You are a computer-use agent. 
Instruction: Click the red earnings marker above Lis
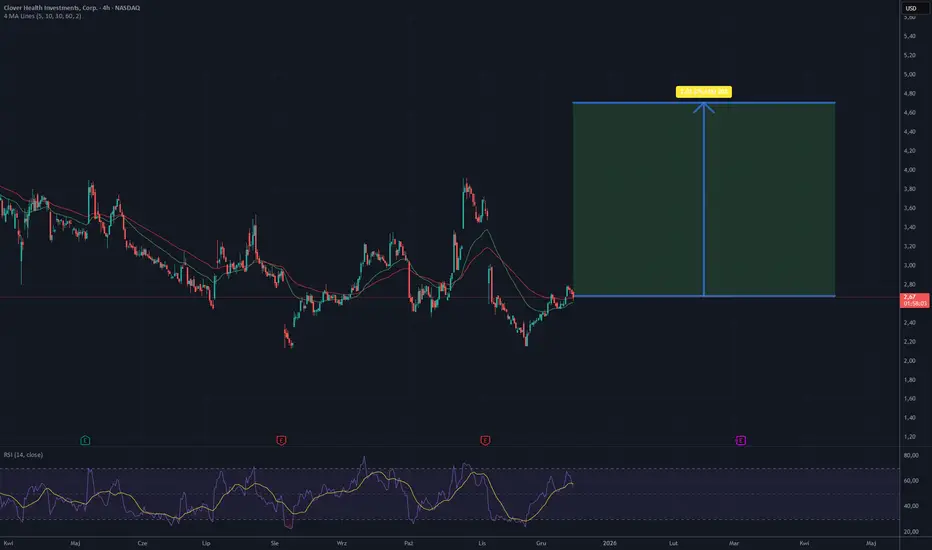(485, 440)
